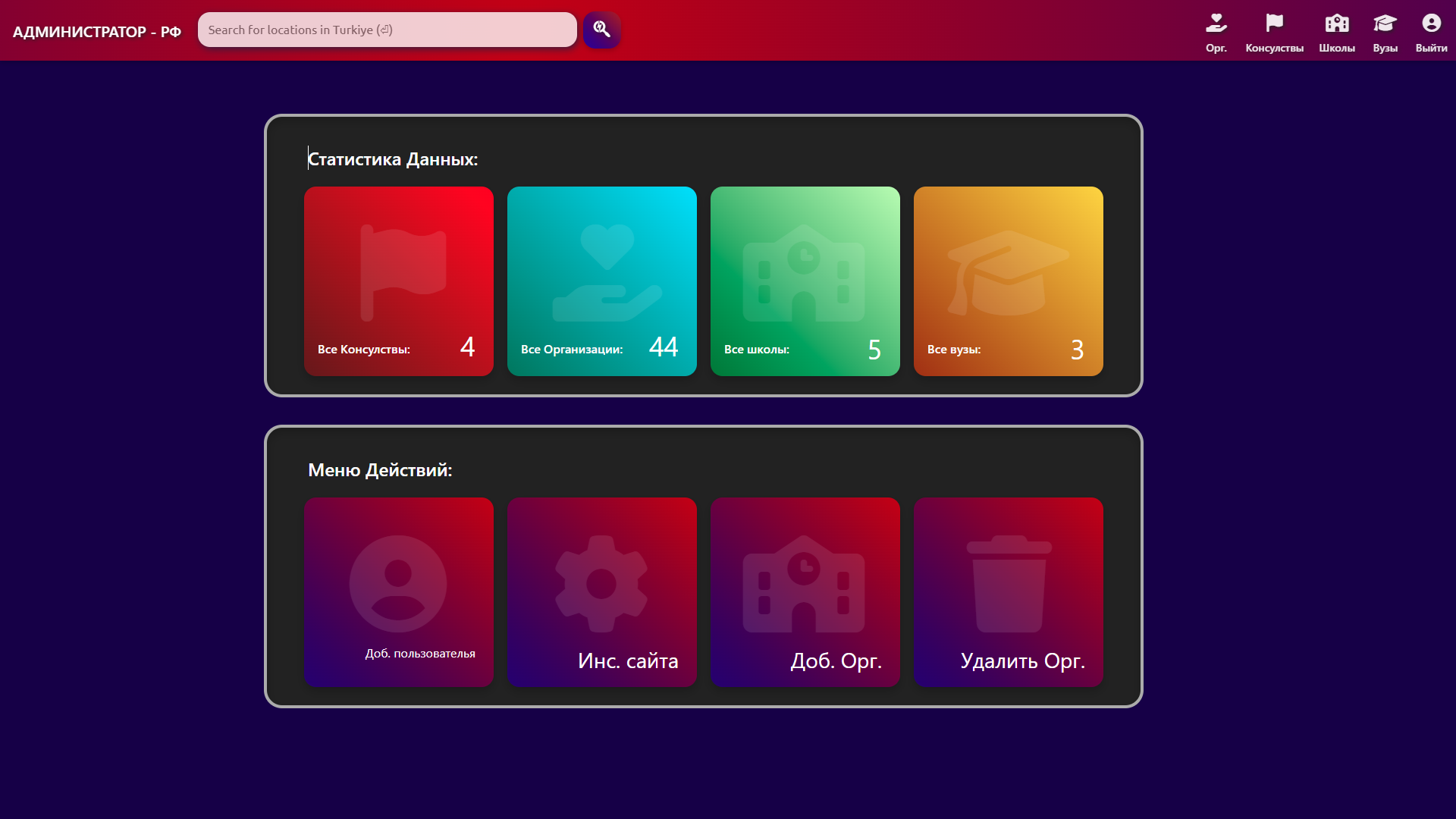Open the Все Организации teal card
The height and width of the screenshot is (819, 1456).
click(x=602, y=281)
